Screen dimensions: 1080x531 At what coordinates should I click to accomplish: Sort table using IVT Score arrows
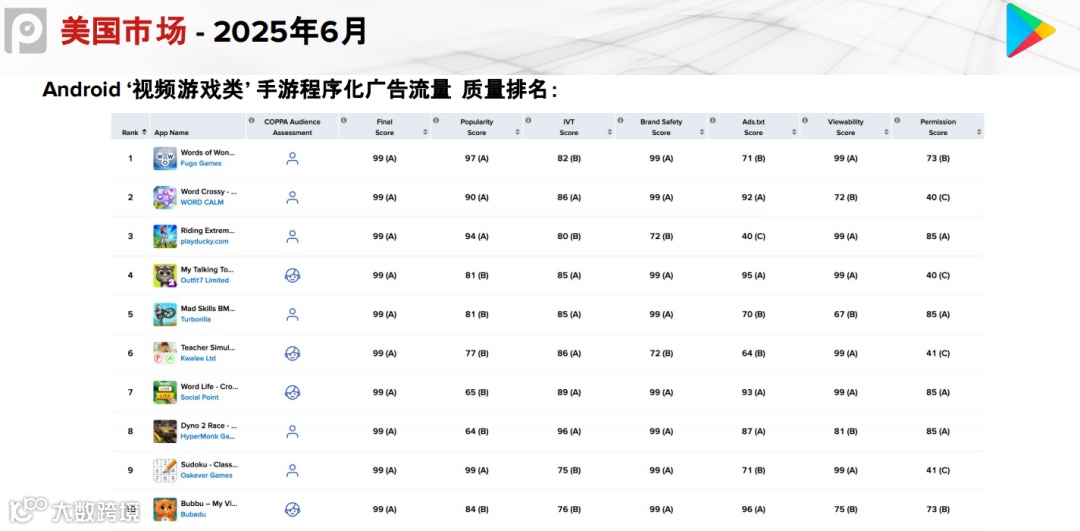coord(610,132)
